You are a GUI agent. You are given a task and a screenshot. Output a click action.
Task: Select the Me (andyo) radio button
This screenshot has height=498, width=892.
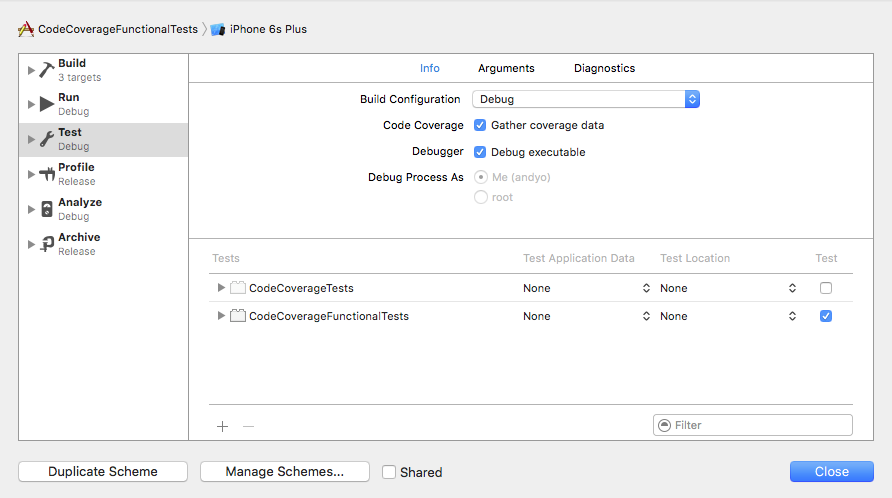(481, 177)
